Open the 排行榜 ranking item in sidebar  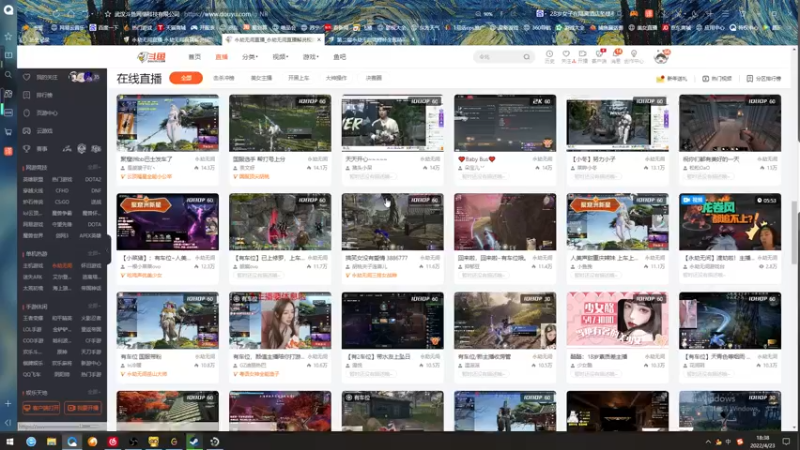pyautogui.click(x=38, y=95)
